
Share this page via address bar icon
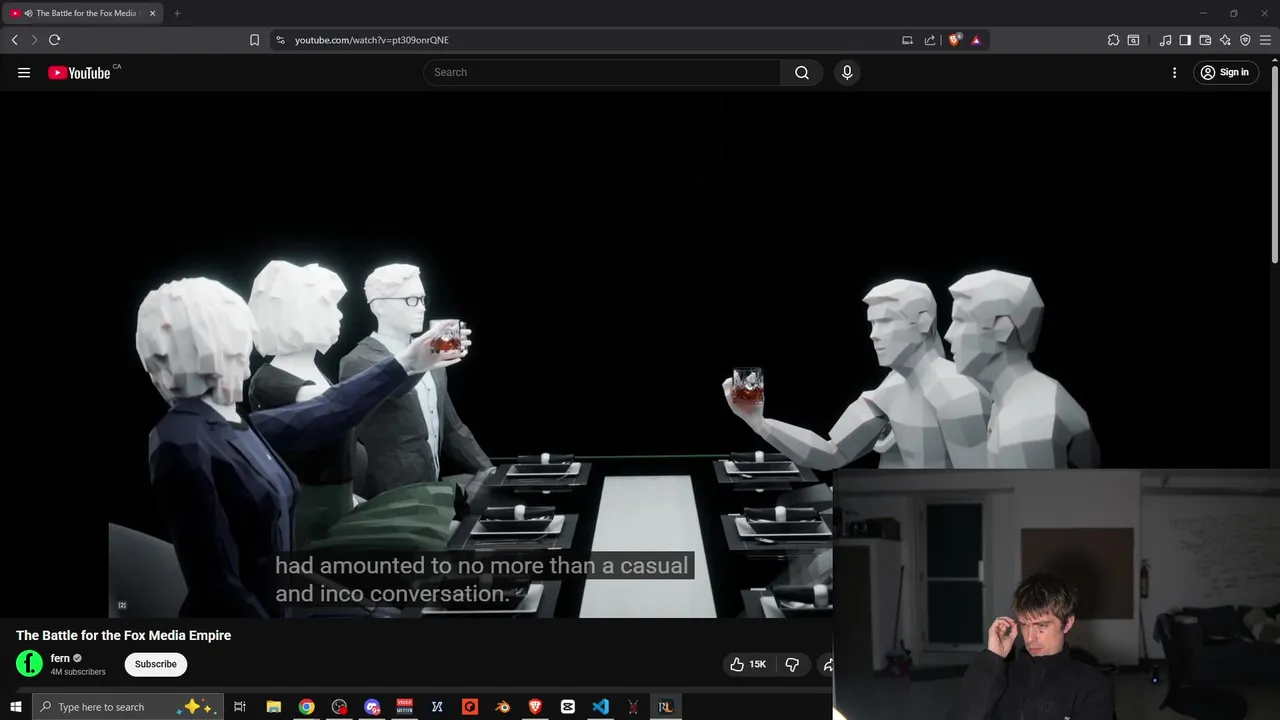930,40
